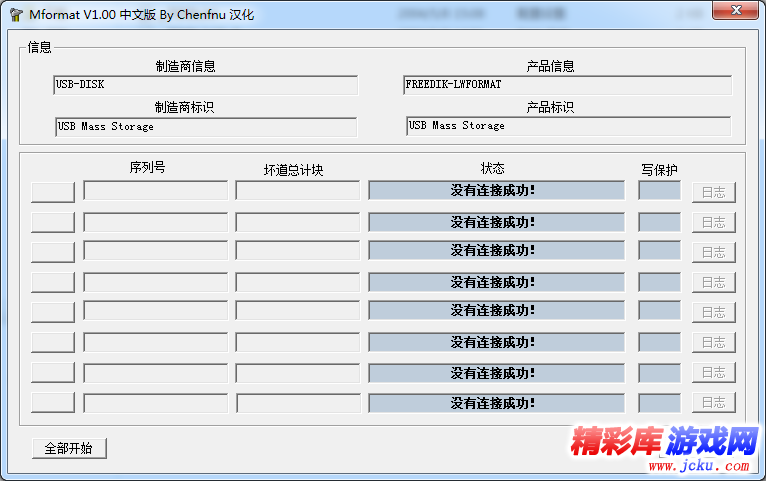Viewport: 766px width, 481px height.
Task: Click the 日志 button in the eighth row
Action: [714, 403]
